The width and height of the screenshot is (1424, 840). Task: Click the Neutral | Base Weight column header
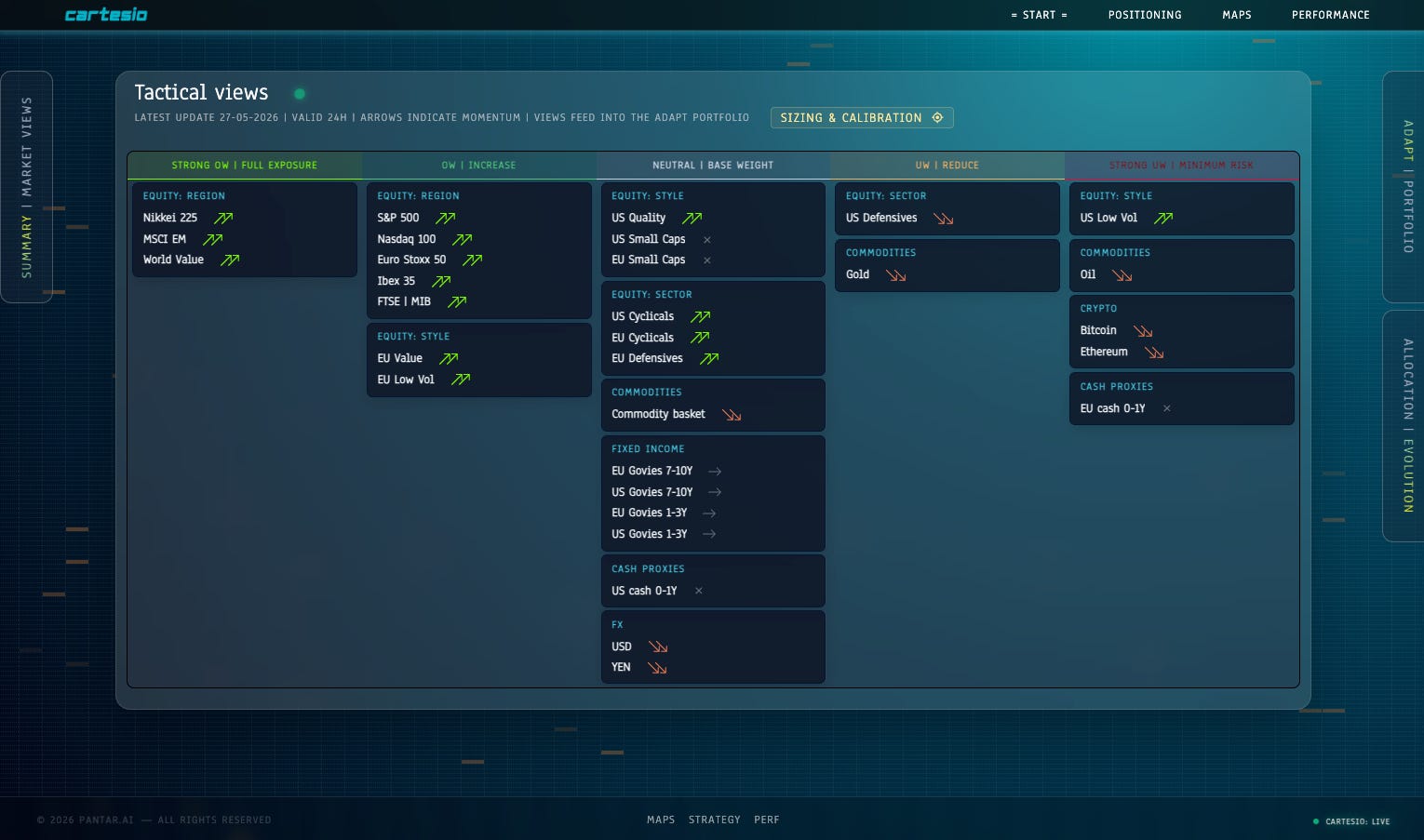point(713,166)
